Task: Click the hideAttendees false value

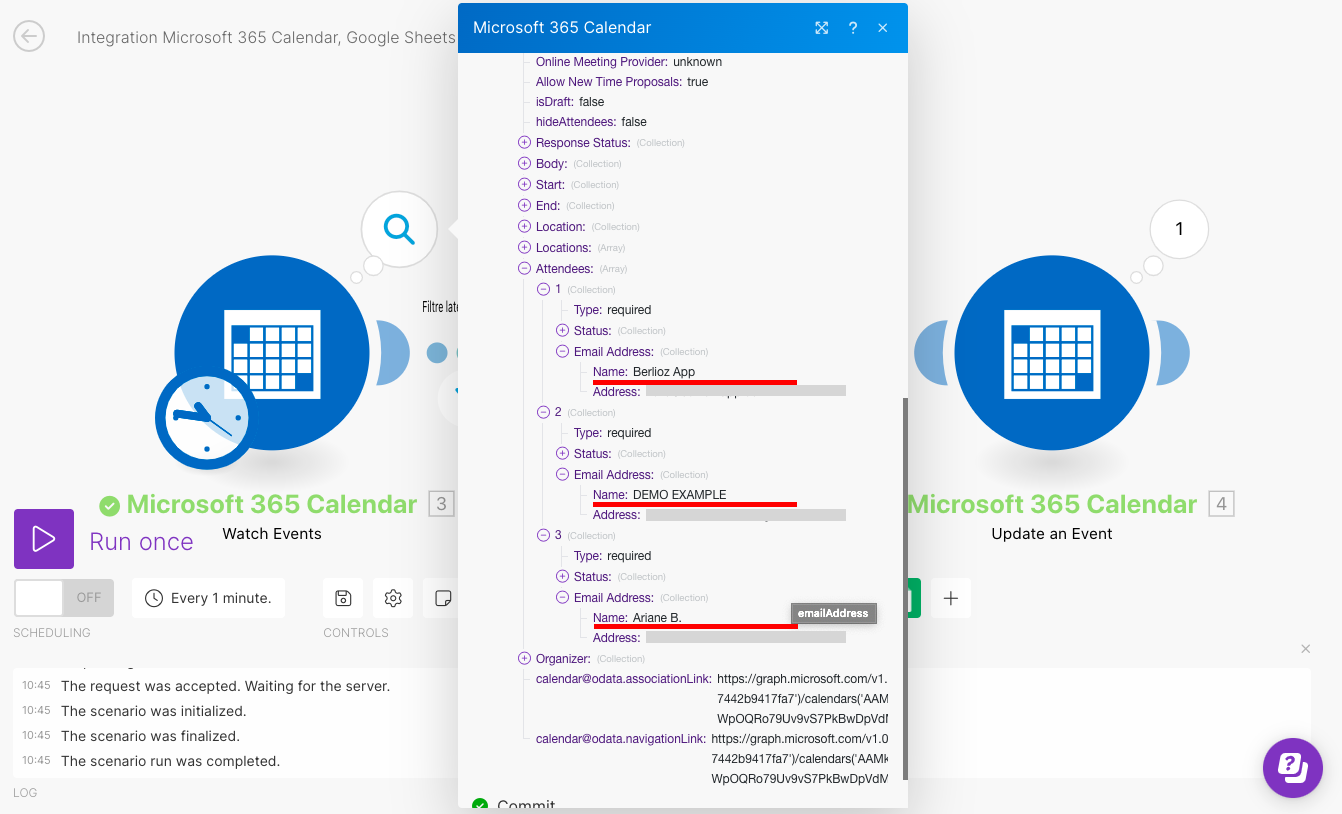Action: click(x=634, y=122)
